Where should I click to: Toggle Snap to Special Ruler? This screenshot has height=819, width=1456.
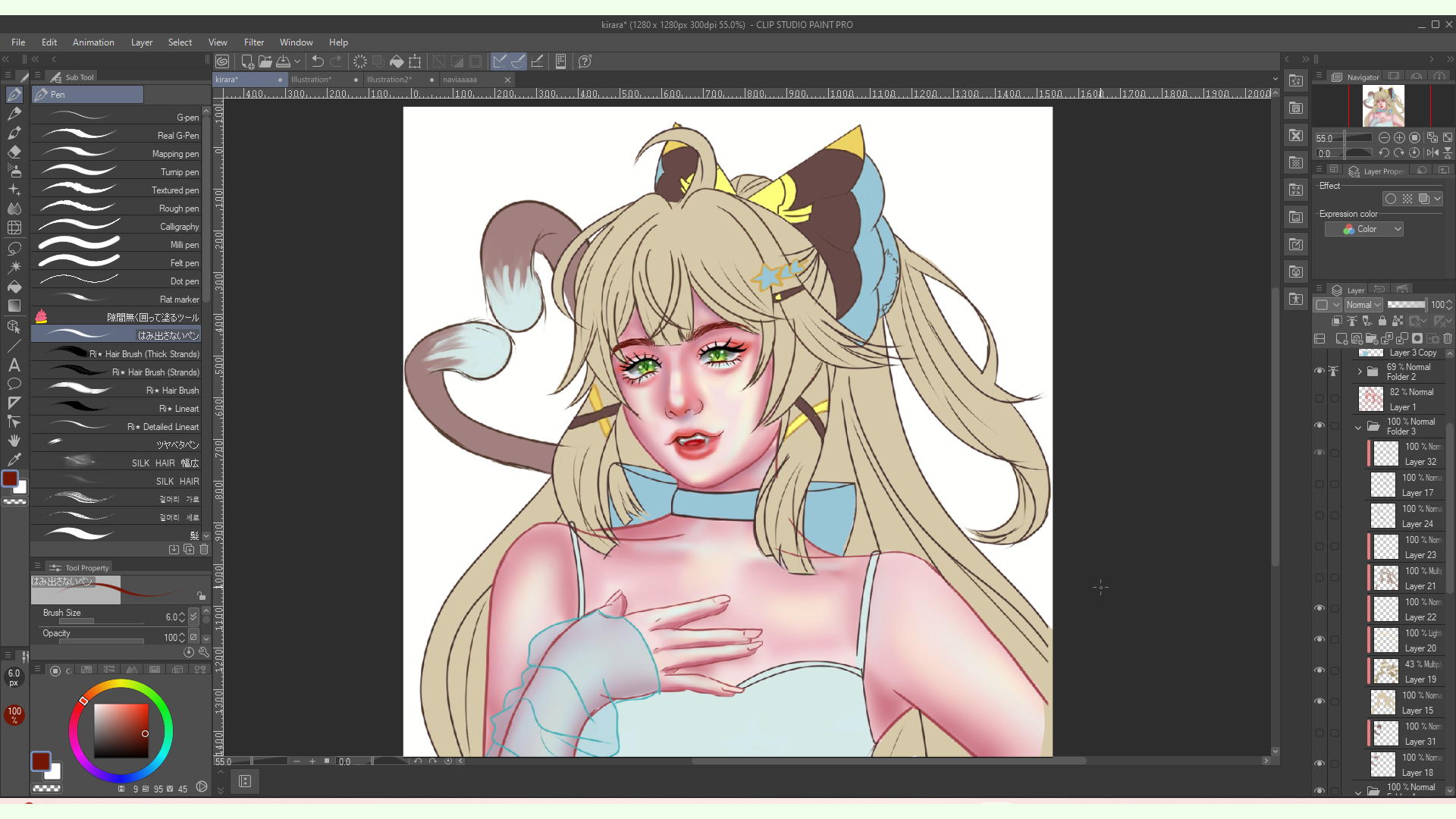(518, 61)
